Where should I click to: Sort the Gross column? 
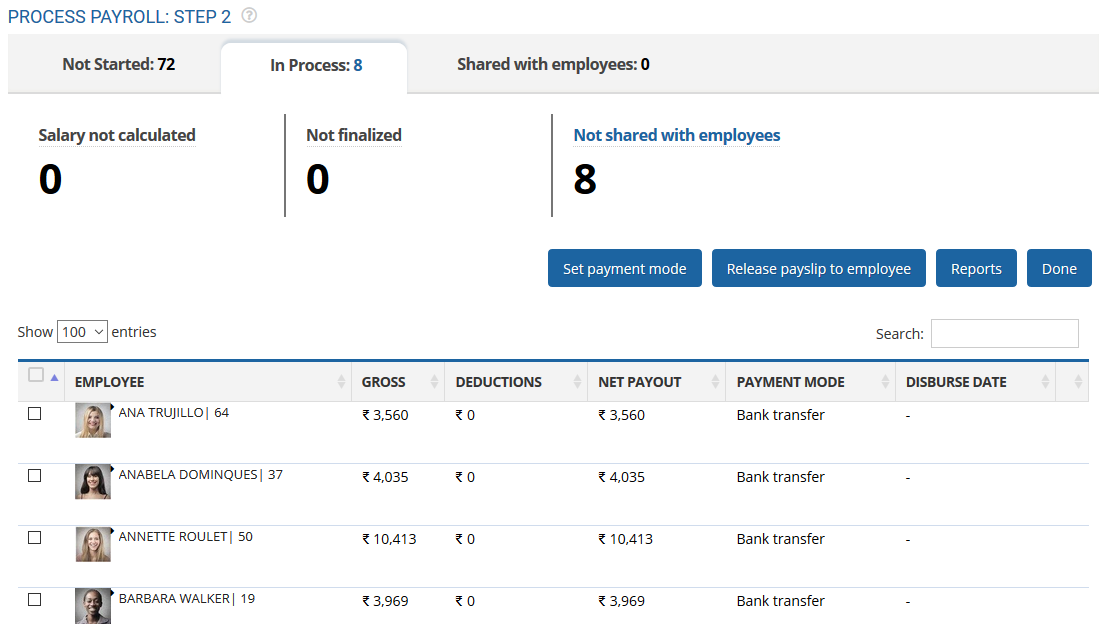click(434, 381)
